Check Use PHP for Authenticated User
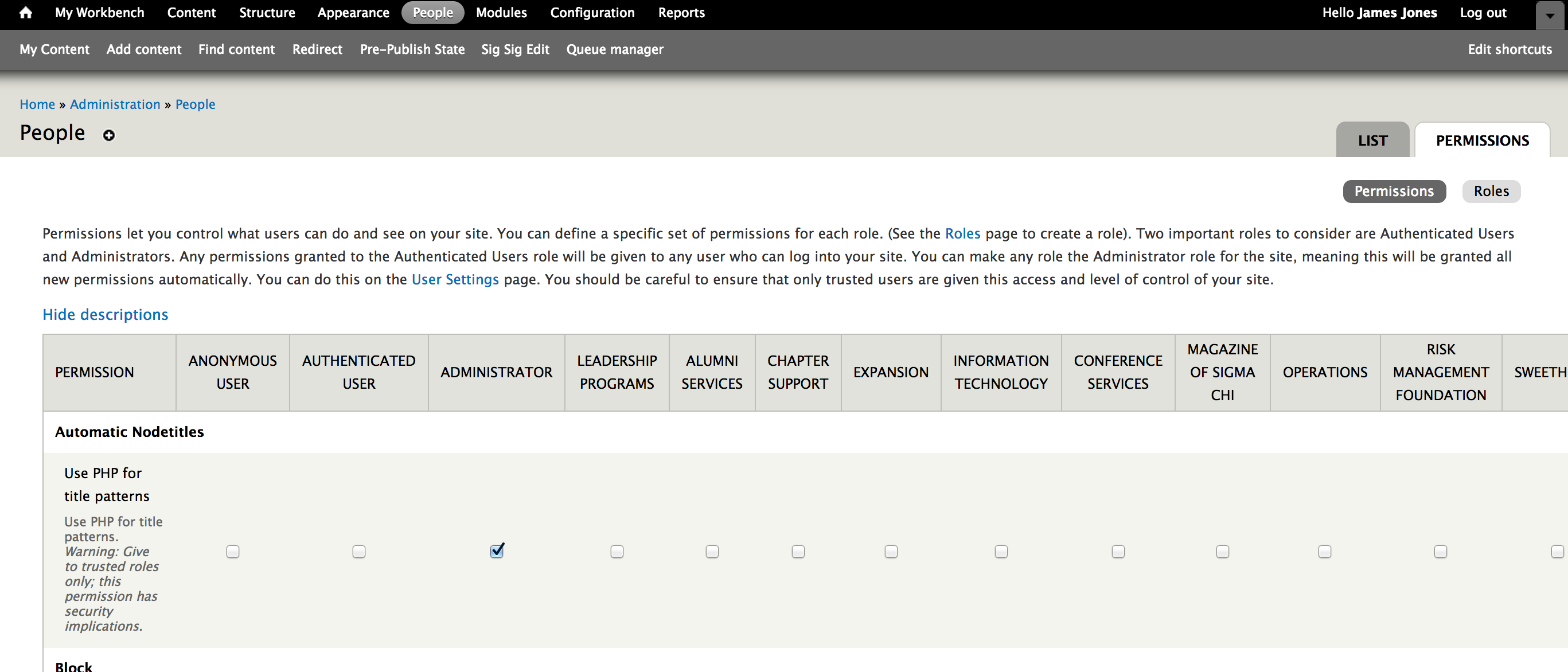1568x672 pixels. tap(358, 552)
